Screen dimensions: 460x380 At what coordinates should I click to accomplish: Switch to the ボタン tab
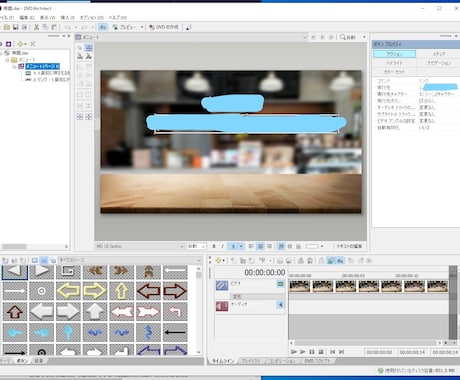coord(22,361)
